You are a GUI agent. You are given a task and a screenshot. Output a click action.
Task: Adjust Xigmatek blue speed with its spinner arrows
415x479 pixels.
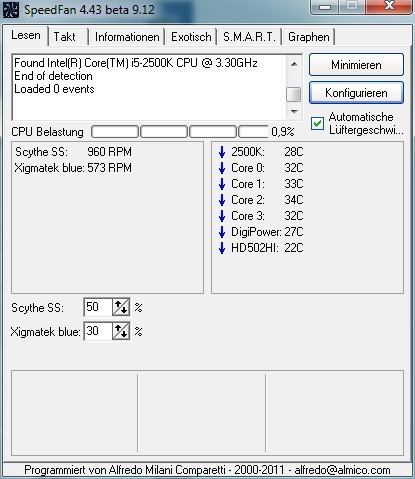[x=121, y=331]
